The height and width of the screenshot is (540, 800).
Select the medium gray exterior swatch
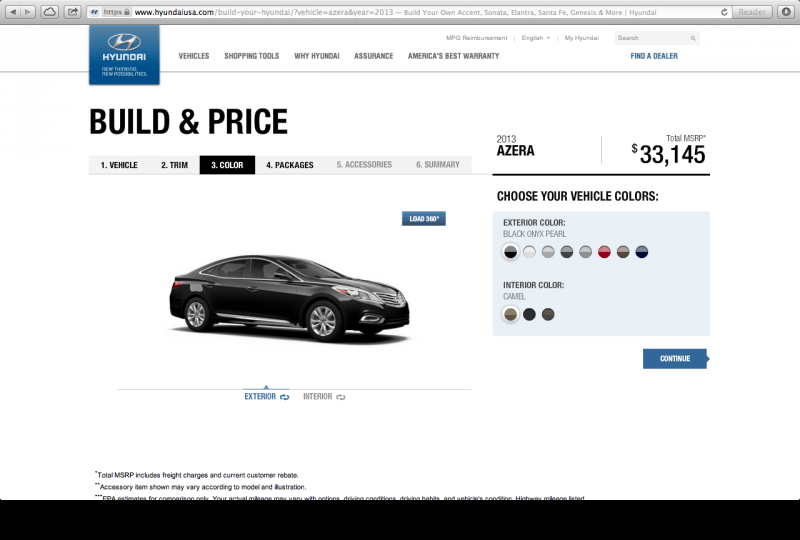(586, 252)
